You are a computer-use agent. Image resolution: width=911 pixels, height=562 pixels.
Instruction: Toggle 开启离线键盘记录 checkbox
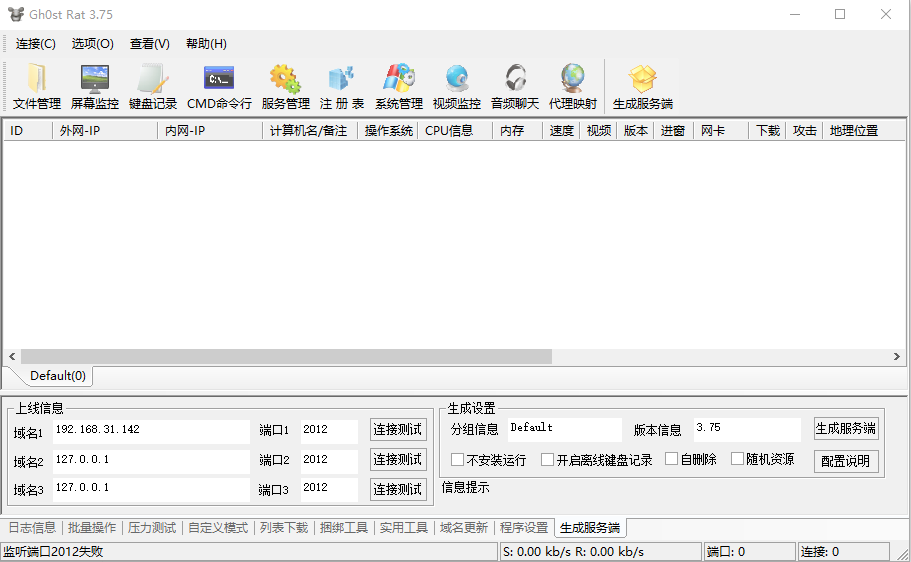(547, 460)
